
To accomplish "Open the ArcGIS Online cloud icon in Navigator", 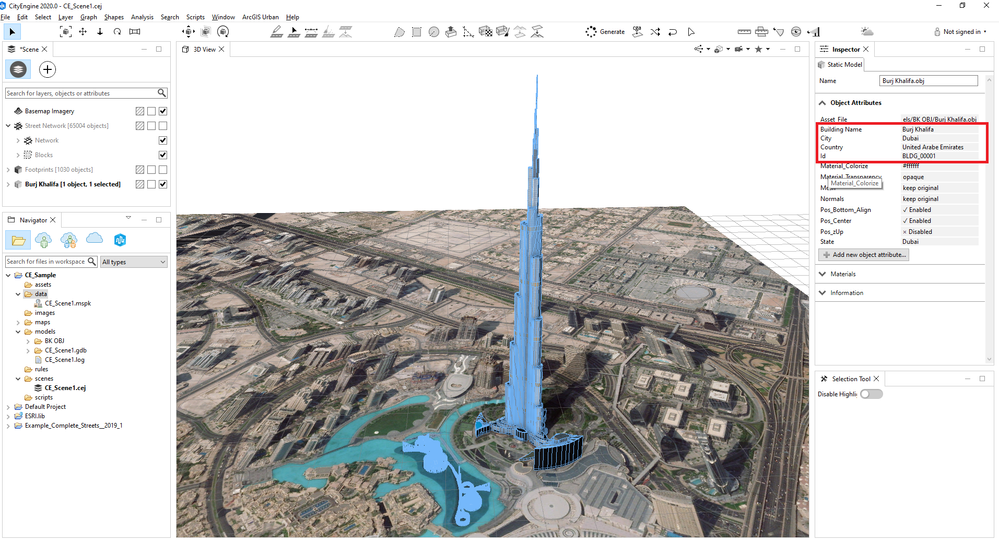I will click(x=94, y=239).
